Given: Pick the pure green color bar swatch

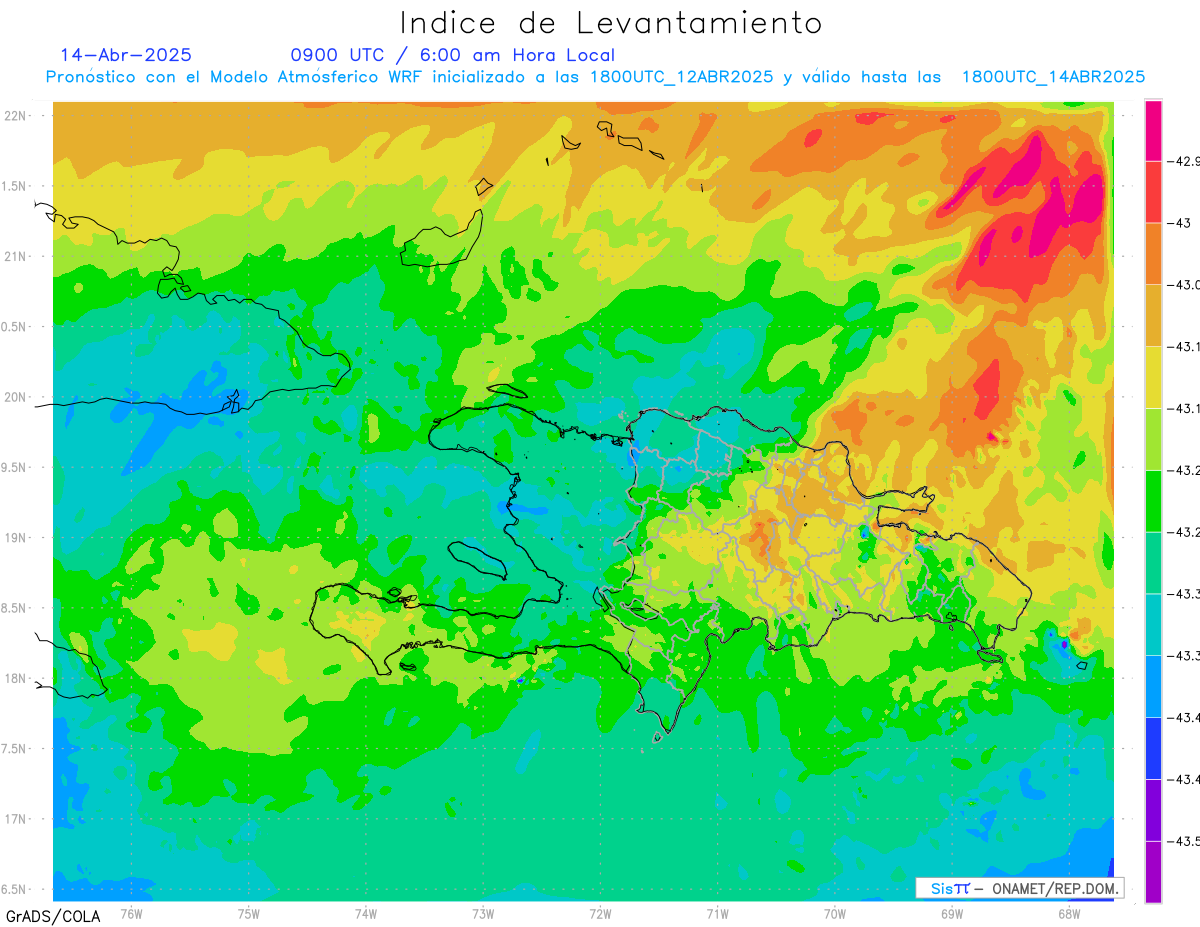Looking at the screenshot, I should pos(1153,501).
